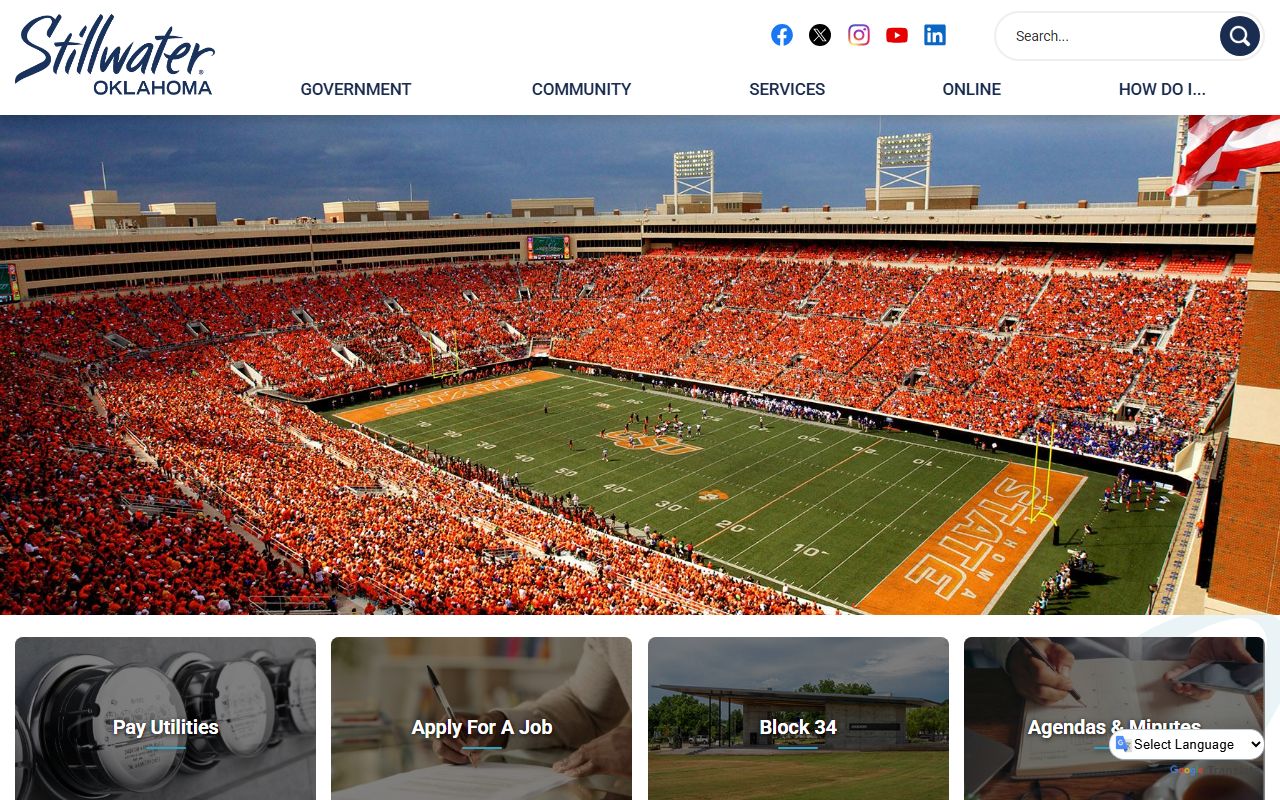Open the Community menu
Viewport: 1280px width, 800px height.
(x=581, y=89)
